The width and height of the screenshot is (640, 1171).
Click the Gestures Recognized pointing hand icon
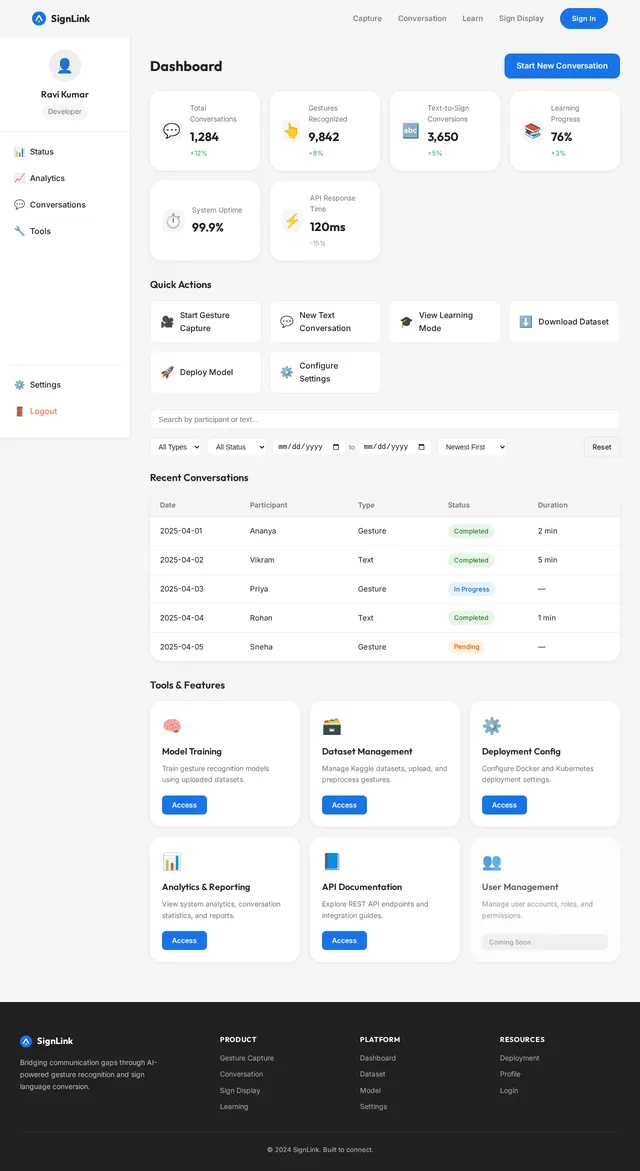tap(291, 131)
